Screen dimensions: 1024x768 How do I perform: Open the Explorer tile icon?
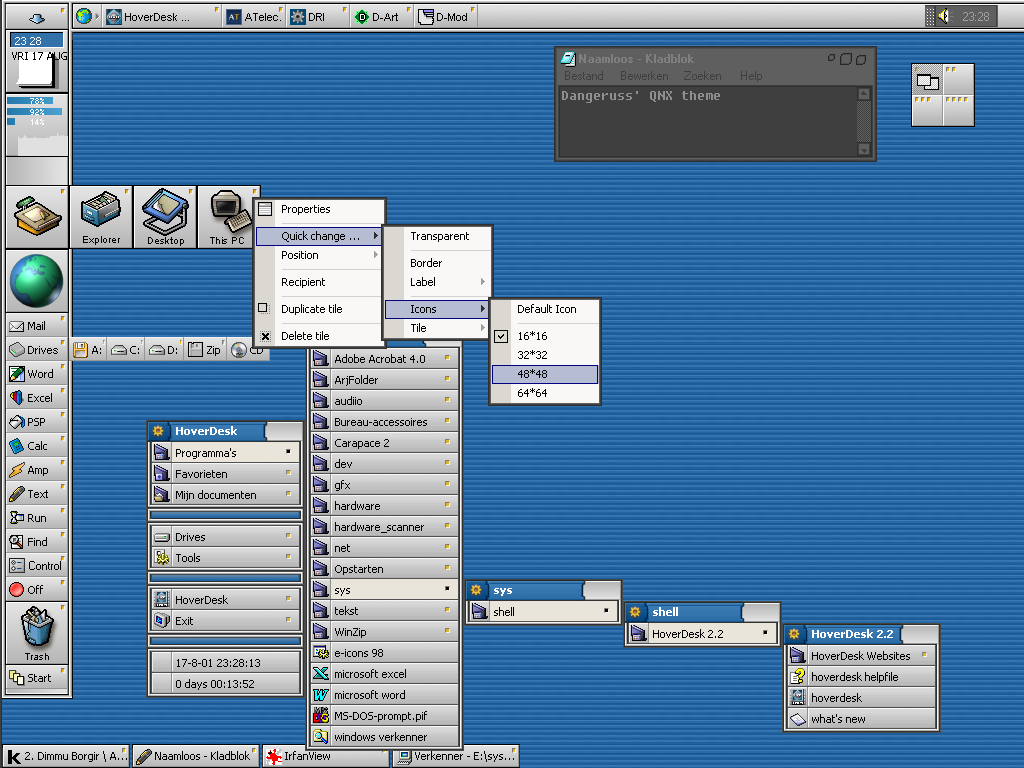[x=101, y=213]
